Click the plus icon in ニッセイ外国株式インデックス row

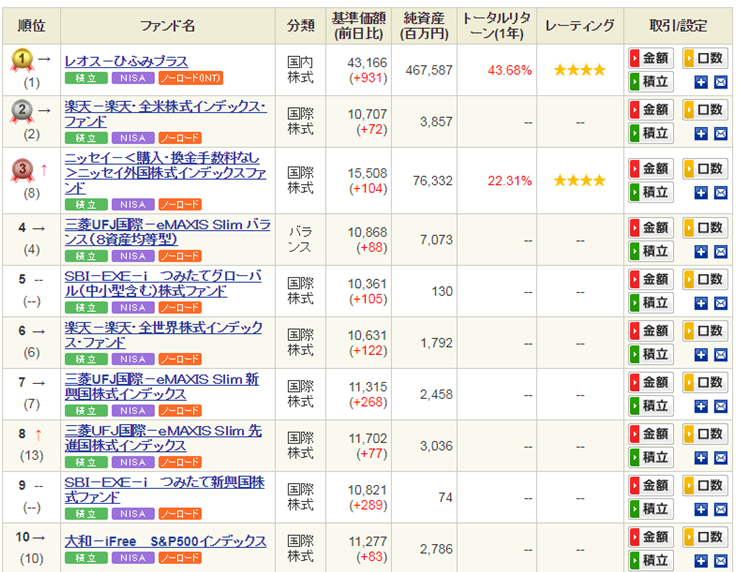(701, 193)
